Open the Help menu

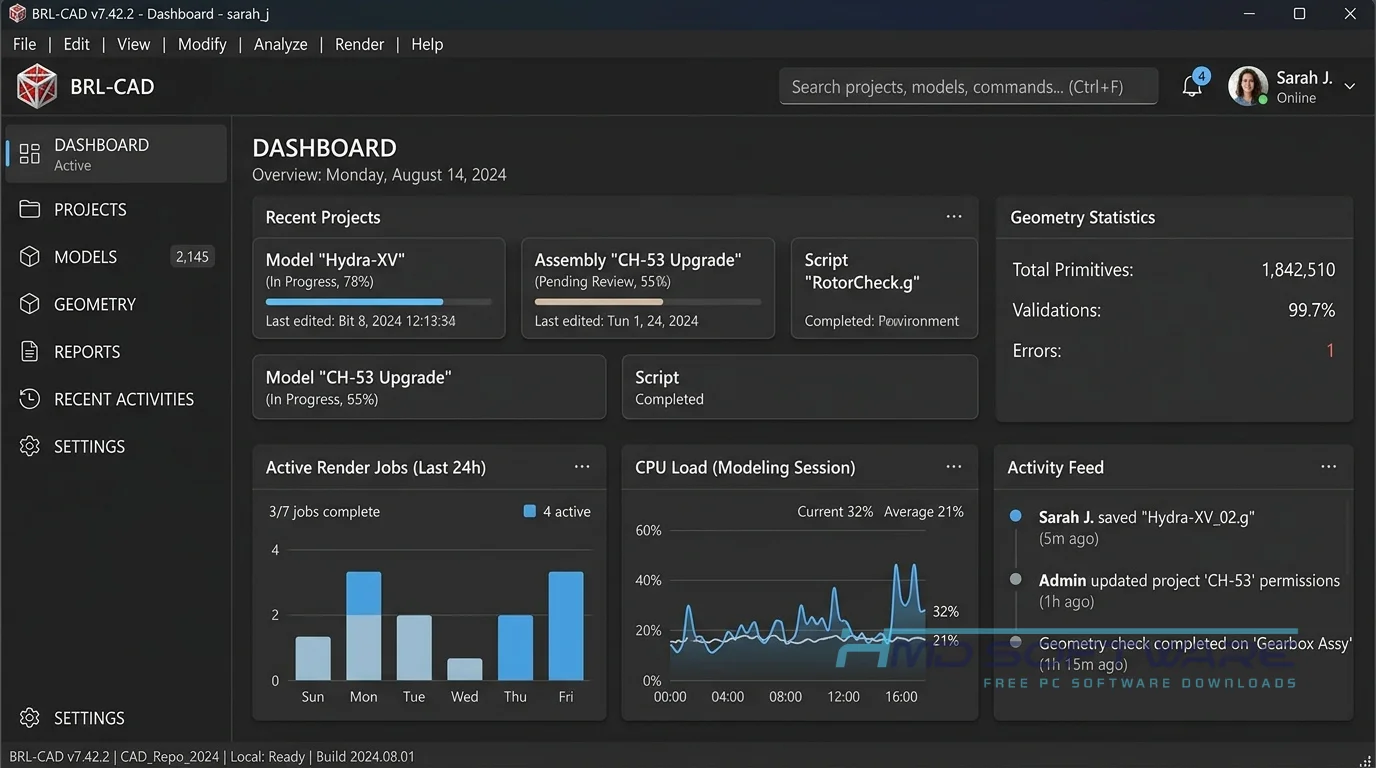coord(427,44)
